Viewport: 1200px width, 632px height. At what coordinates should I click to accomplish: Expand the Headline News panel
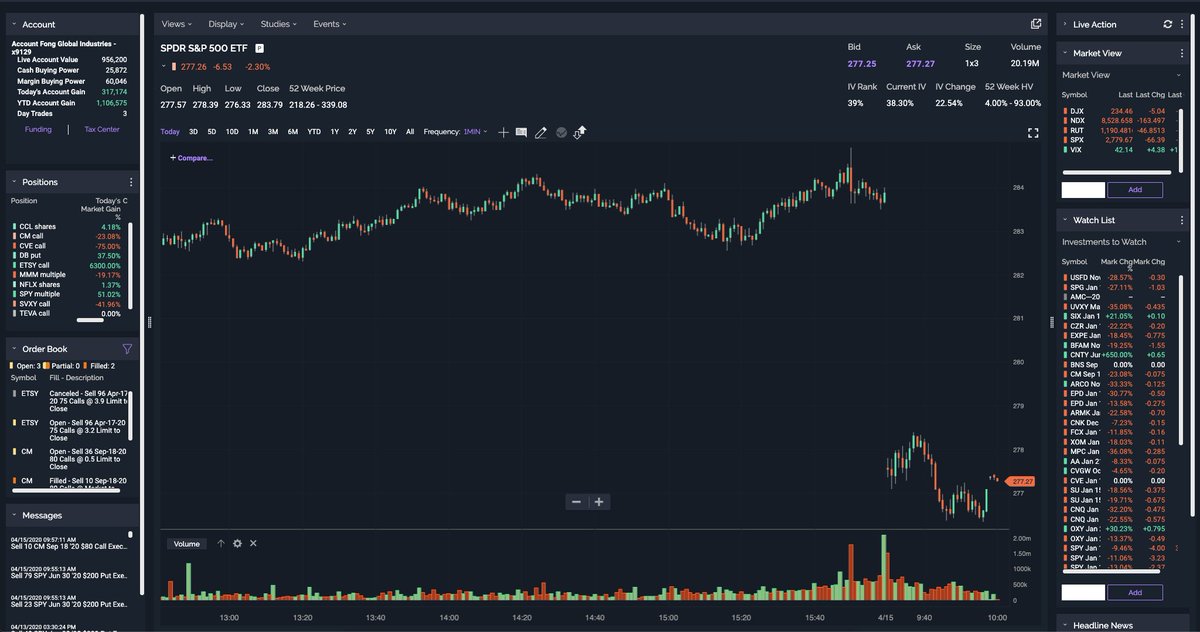pyautogui.click(x=1065, y=625)
